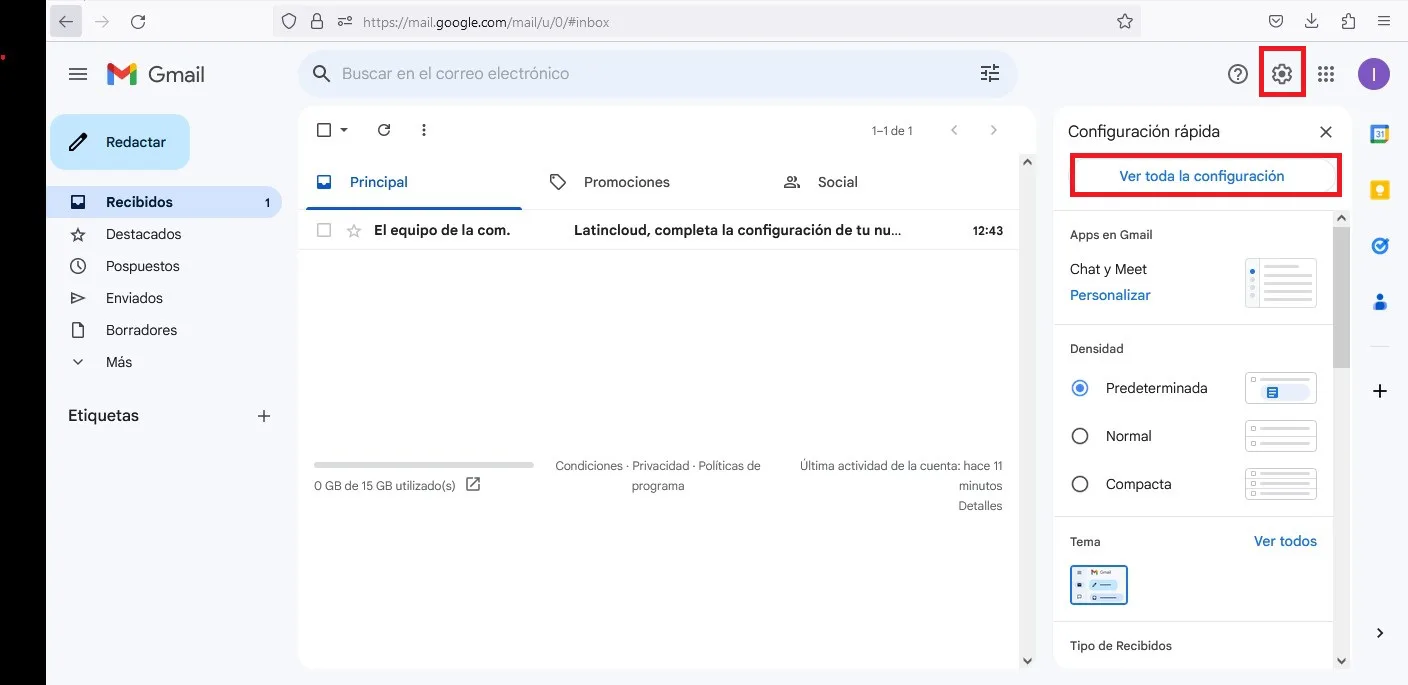1408x685 pixels.
Task: Open Google Tasks in side panel
Action: point(1380,246)
